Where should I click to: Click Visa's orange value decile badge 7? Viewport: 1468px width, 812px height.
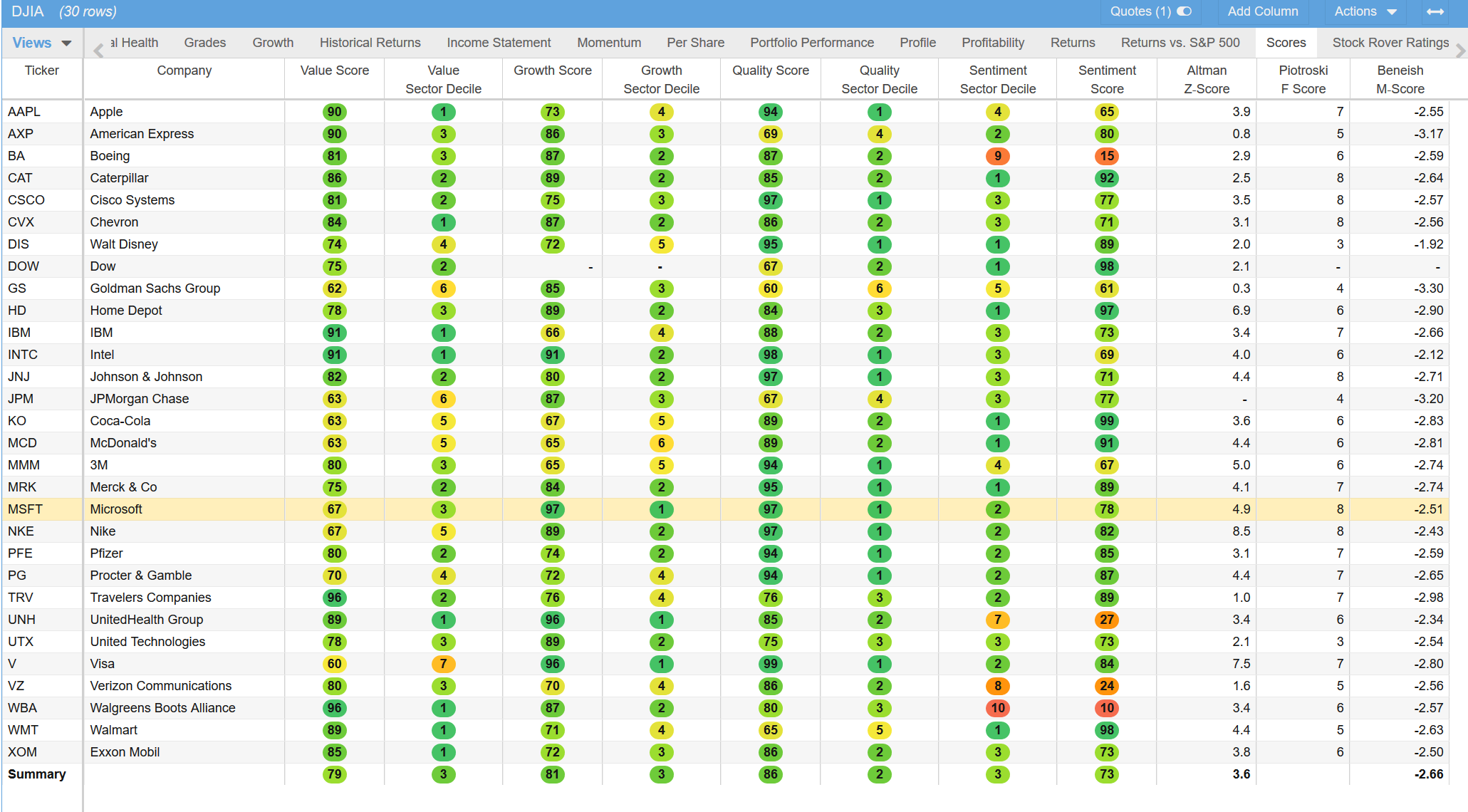(x=443, y=664)
